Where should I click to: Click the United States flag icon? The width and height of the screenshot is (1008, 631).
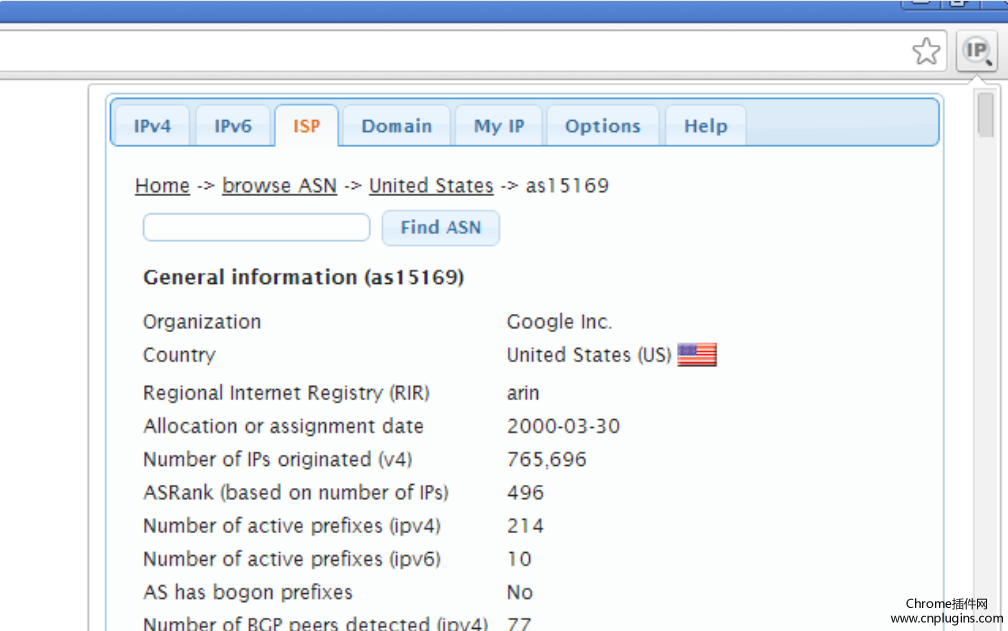(x=697, y=355)
